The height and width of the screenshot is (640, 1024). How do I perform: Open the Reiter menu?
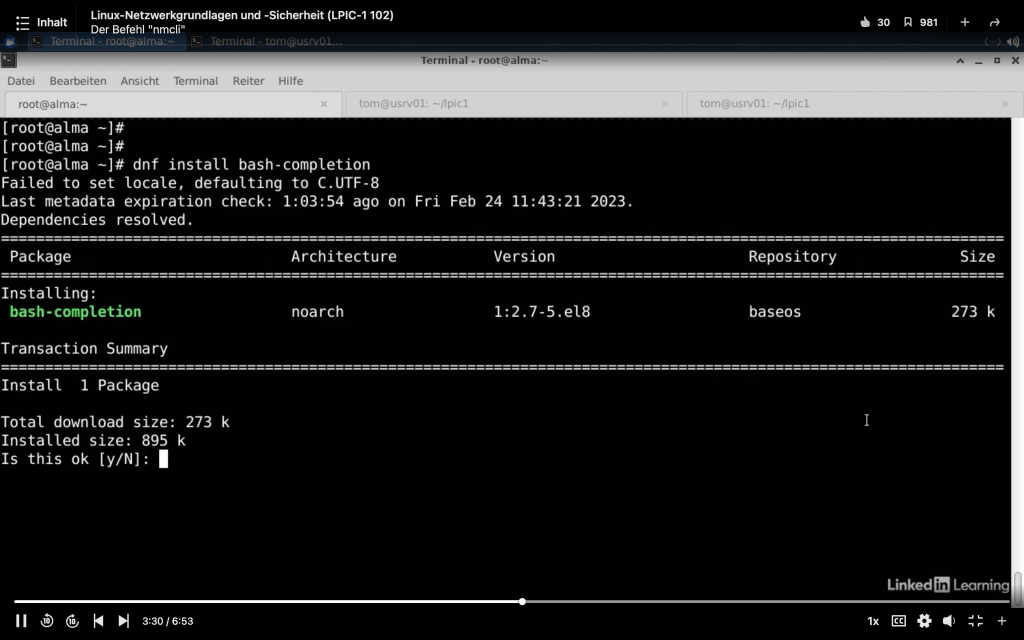pyautogui.click(x=248, y=81)
